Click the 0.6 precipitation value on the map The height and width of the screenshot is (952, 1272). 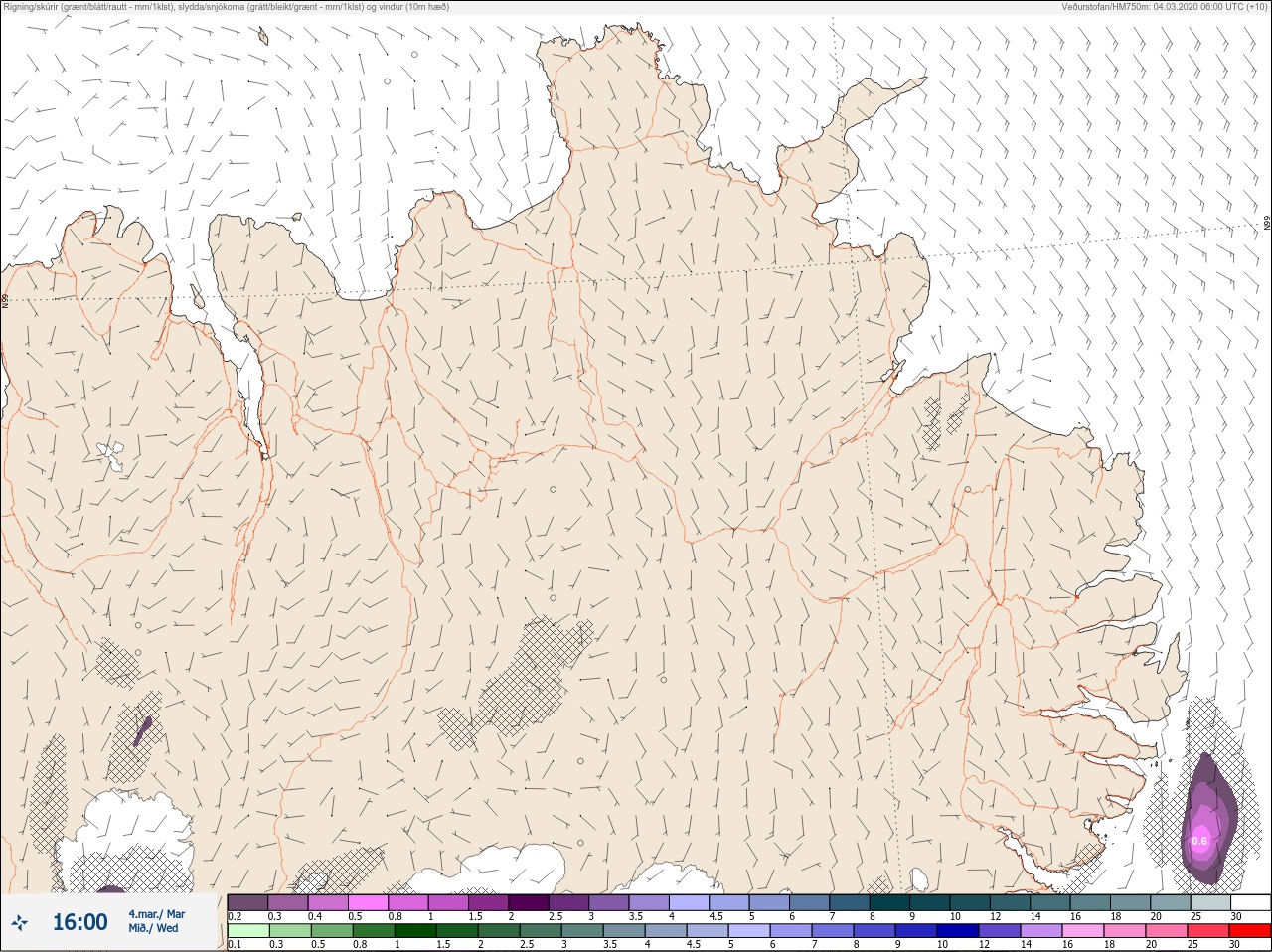[1199, 841]
